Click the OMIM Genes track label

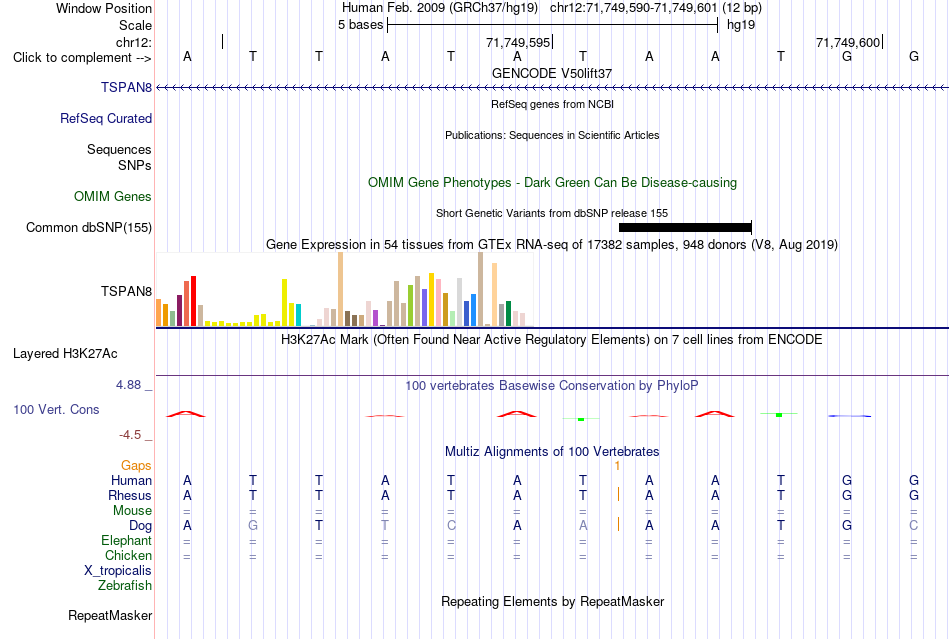[x=113, y=196]
